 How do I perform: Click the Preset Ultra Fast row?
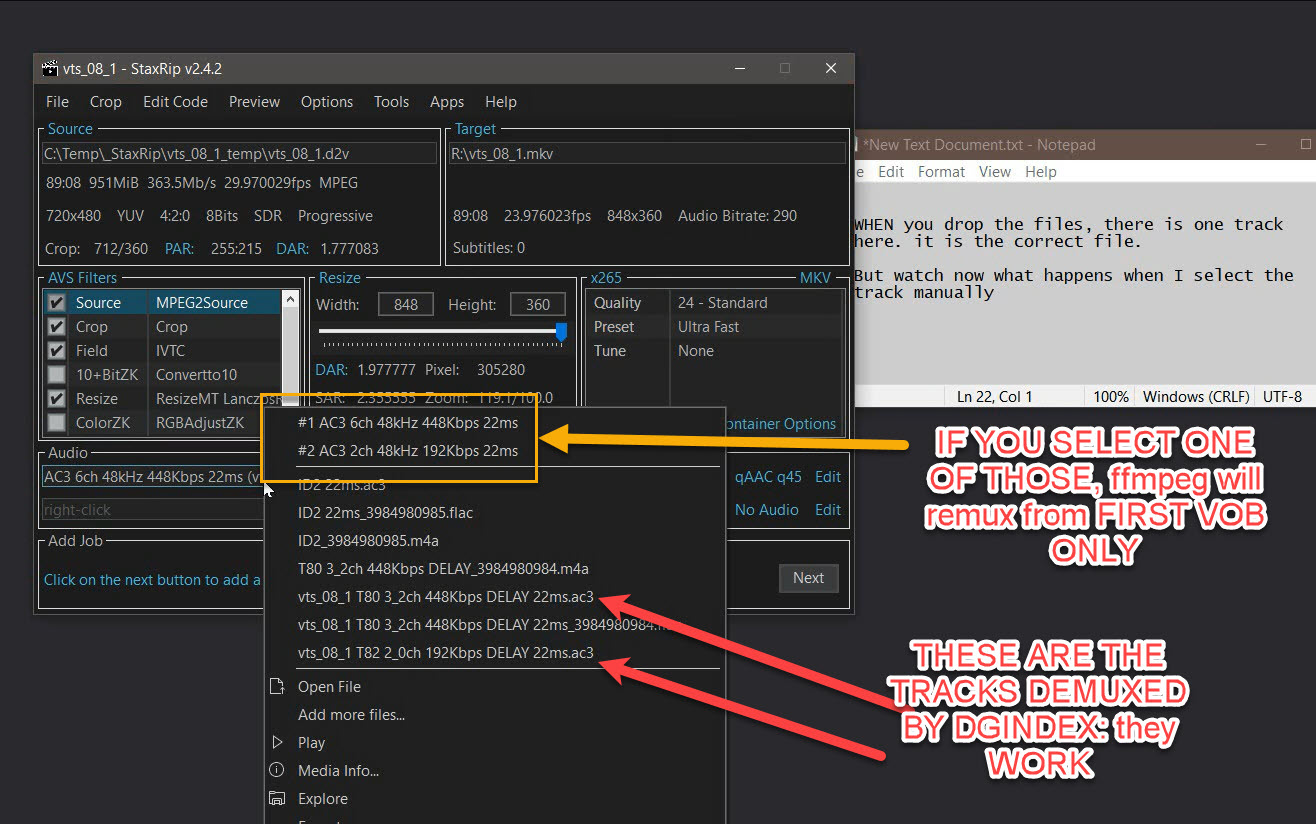click(714, 327)
